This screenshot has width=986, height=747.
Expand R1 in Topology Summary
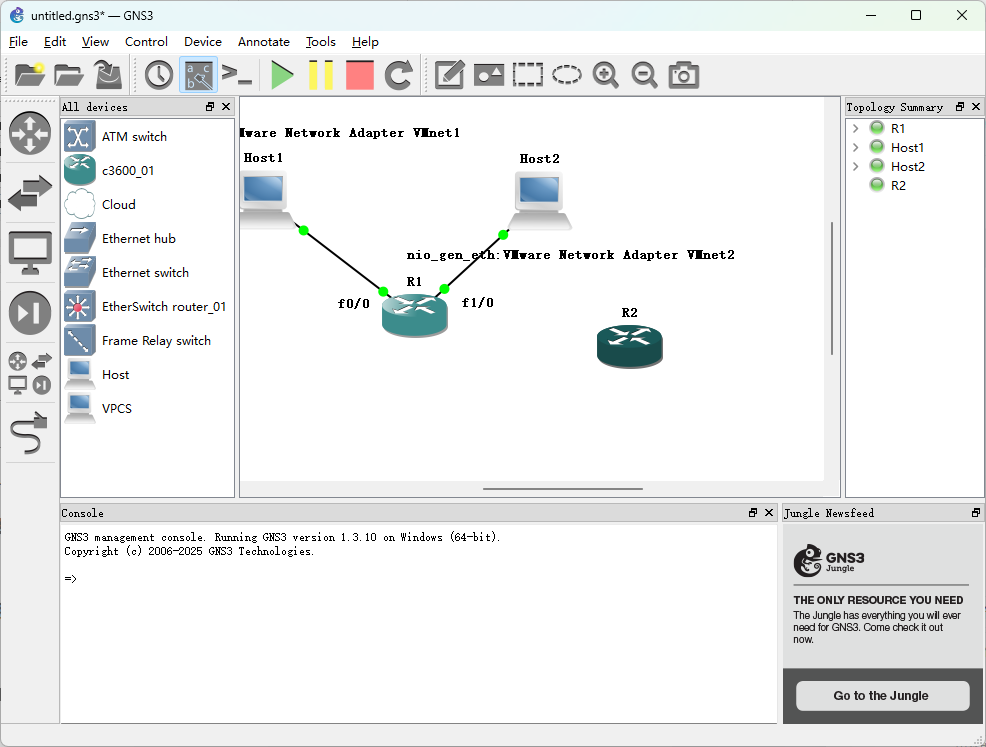pyautogui.click(x=856, y=128)
